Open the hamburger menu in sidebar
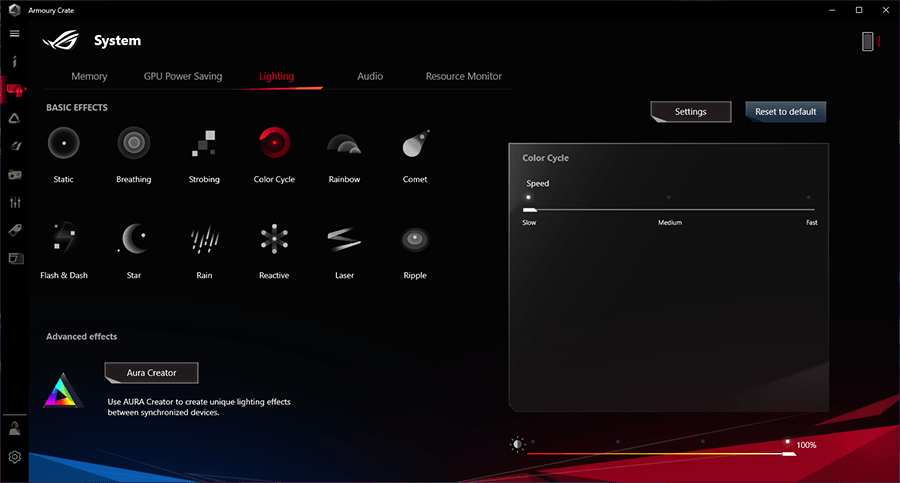The height and width of the screenshot is (483, 900). [15, 33]
